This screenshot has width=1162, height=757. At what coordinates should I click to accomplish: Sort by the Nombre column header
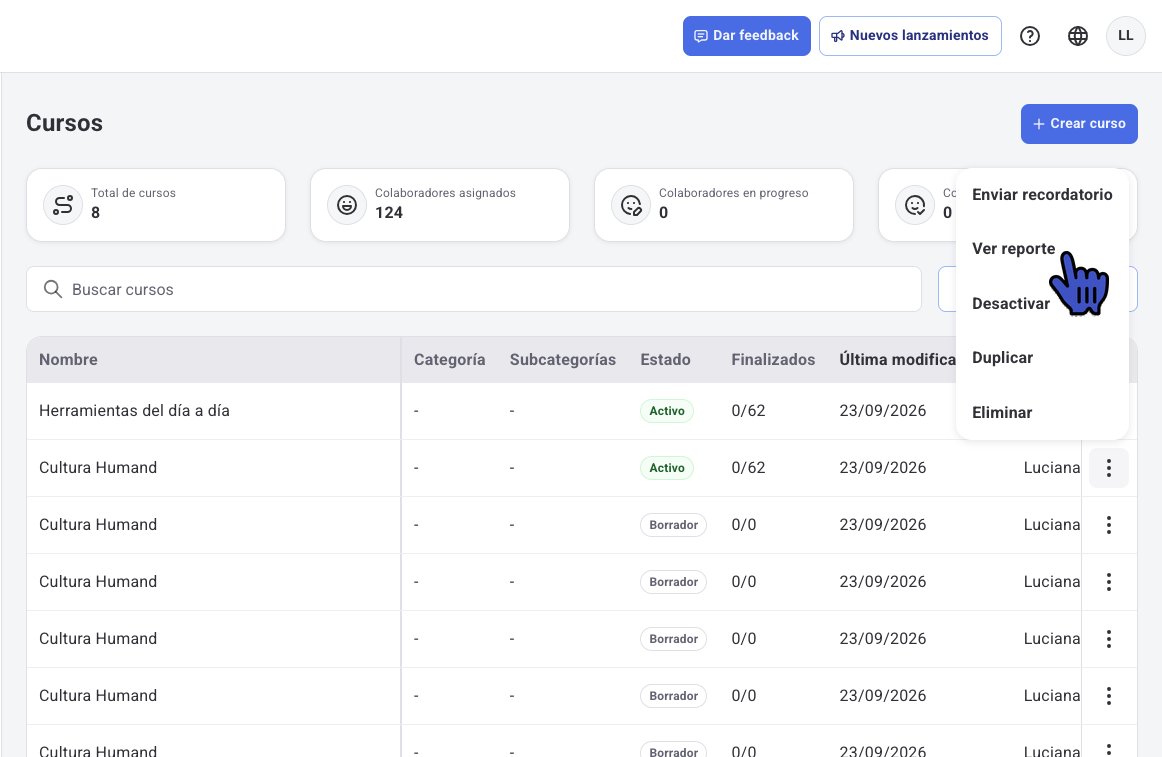[x=68, y=360]
